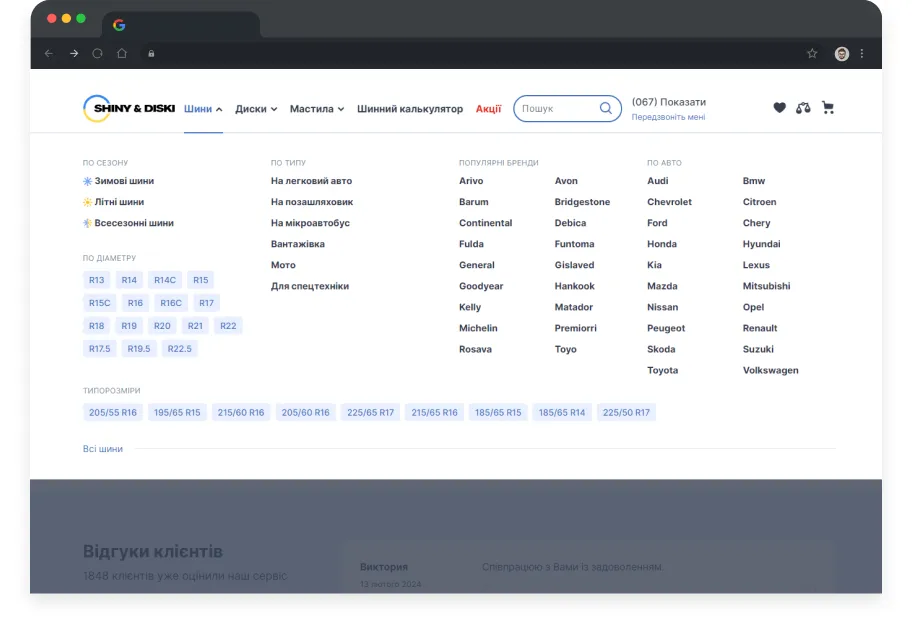912x626 pixels.
Task: Choose diameter R22.5
Action: point(180,348)
